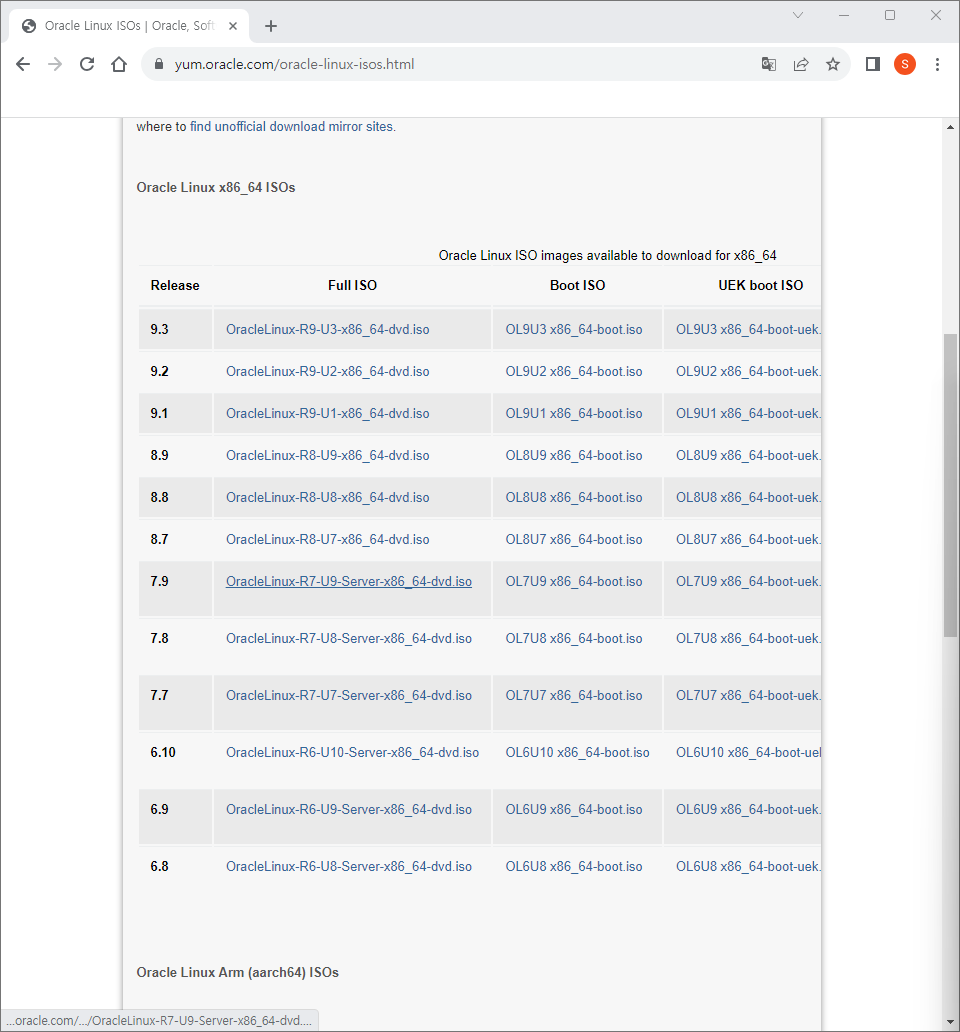Open OL7U7 x86_64-boot-uek link
Viewport: 960px width, 1032px height.
click(x=748, y=696)
